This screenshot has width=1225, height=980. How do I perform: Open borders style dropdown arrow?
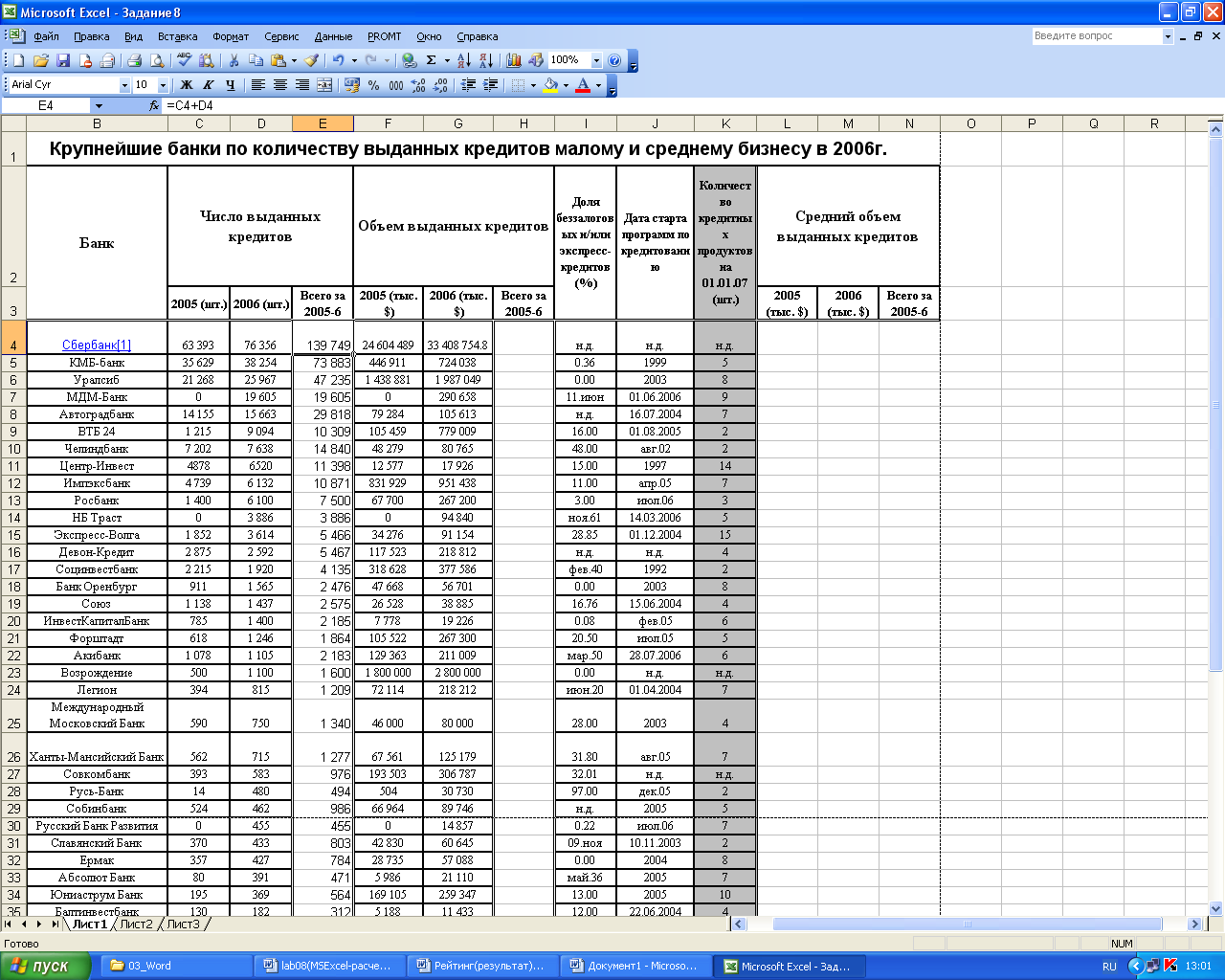533,85
